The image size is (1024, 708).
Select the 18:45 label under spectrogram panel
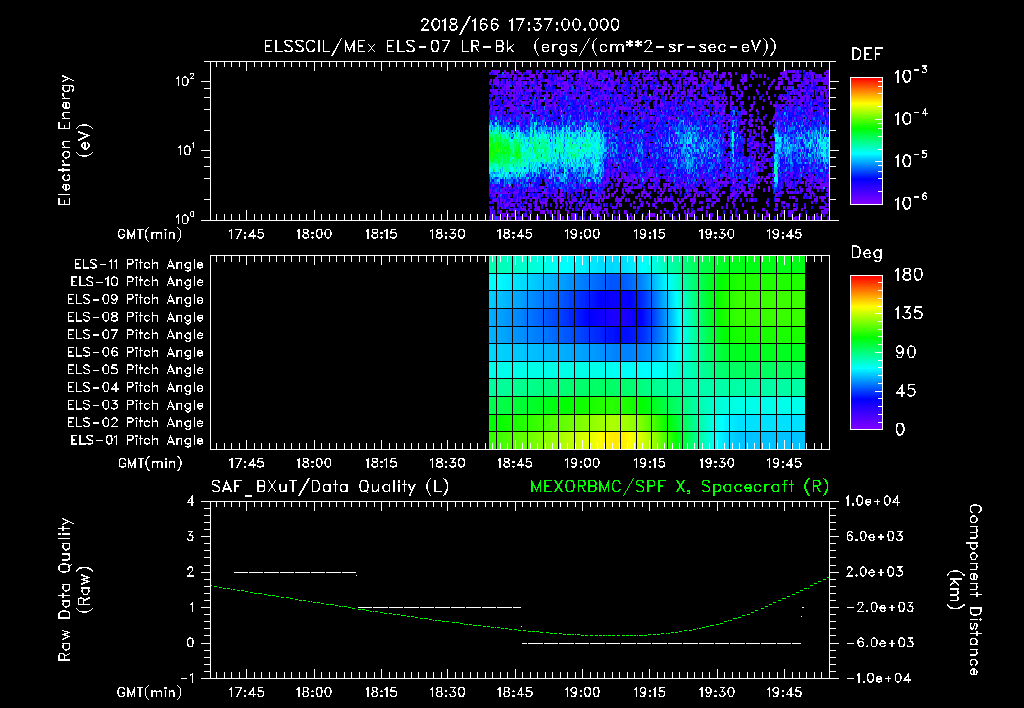[x=515, y=234]
